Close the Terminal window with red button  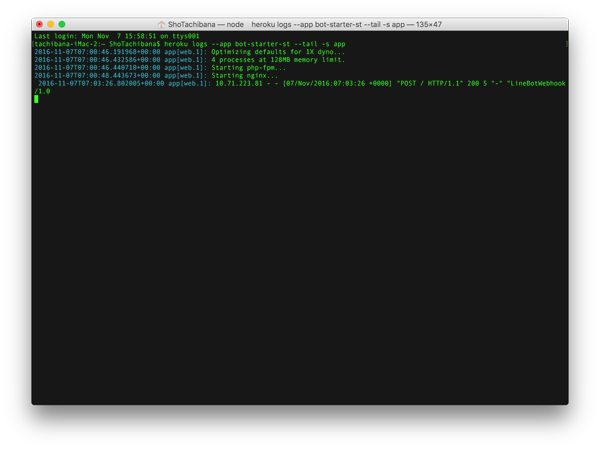click(39, 24)
